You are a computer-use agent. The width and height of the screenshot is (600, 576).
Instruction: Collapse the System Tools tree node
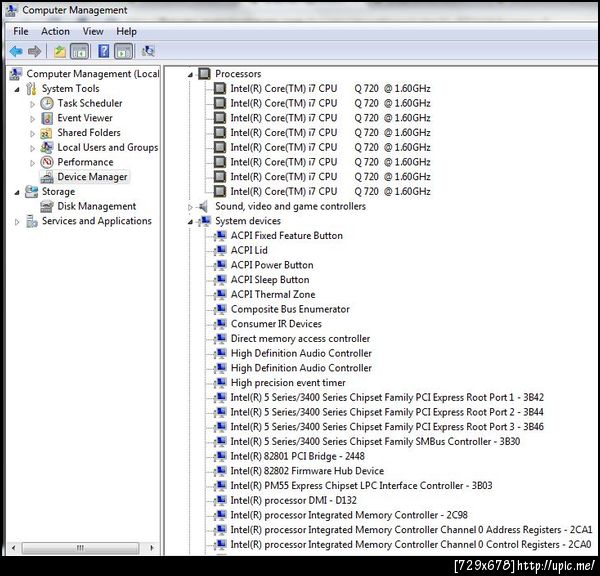click(17, 90)
